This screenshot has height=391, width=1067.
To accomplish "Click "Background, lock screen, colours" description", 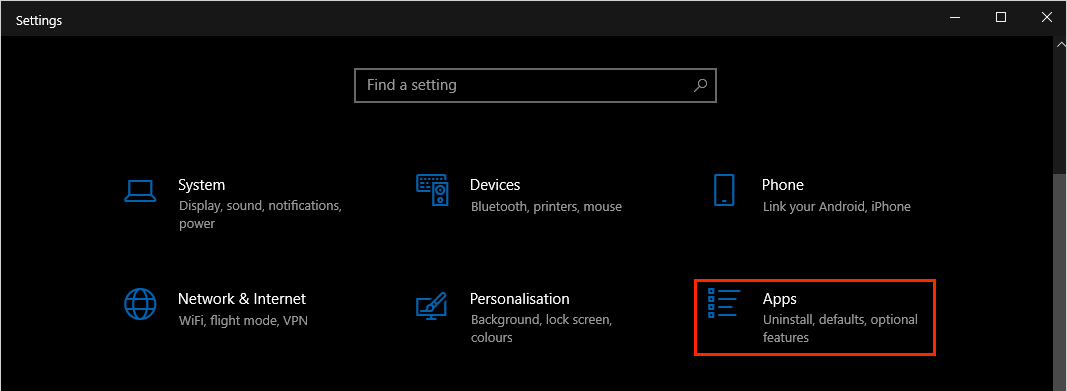I will (542, 328).
